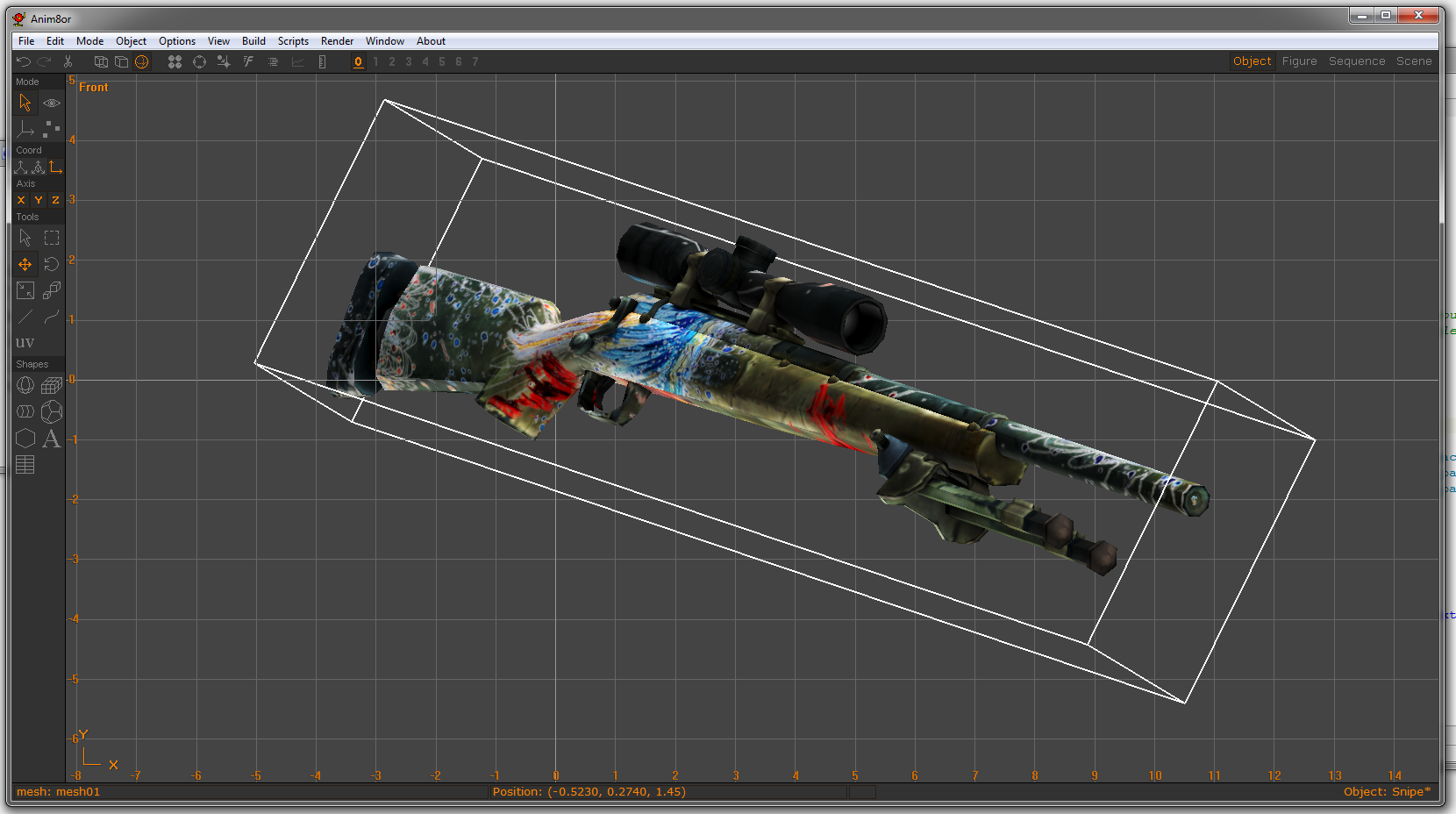The height and width of the screenshot is (814, 1456).
Task: Pick the straight line tool
Action: [25, 317]
